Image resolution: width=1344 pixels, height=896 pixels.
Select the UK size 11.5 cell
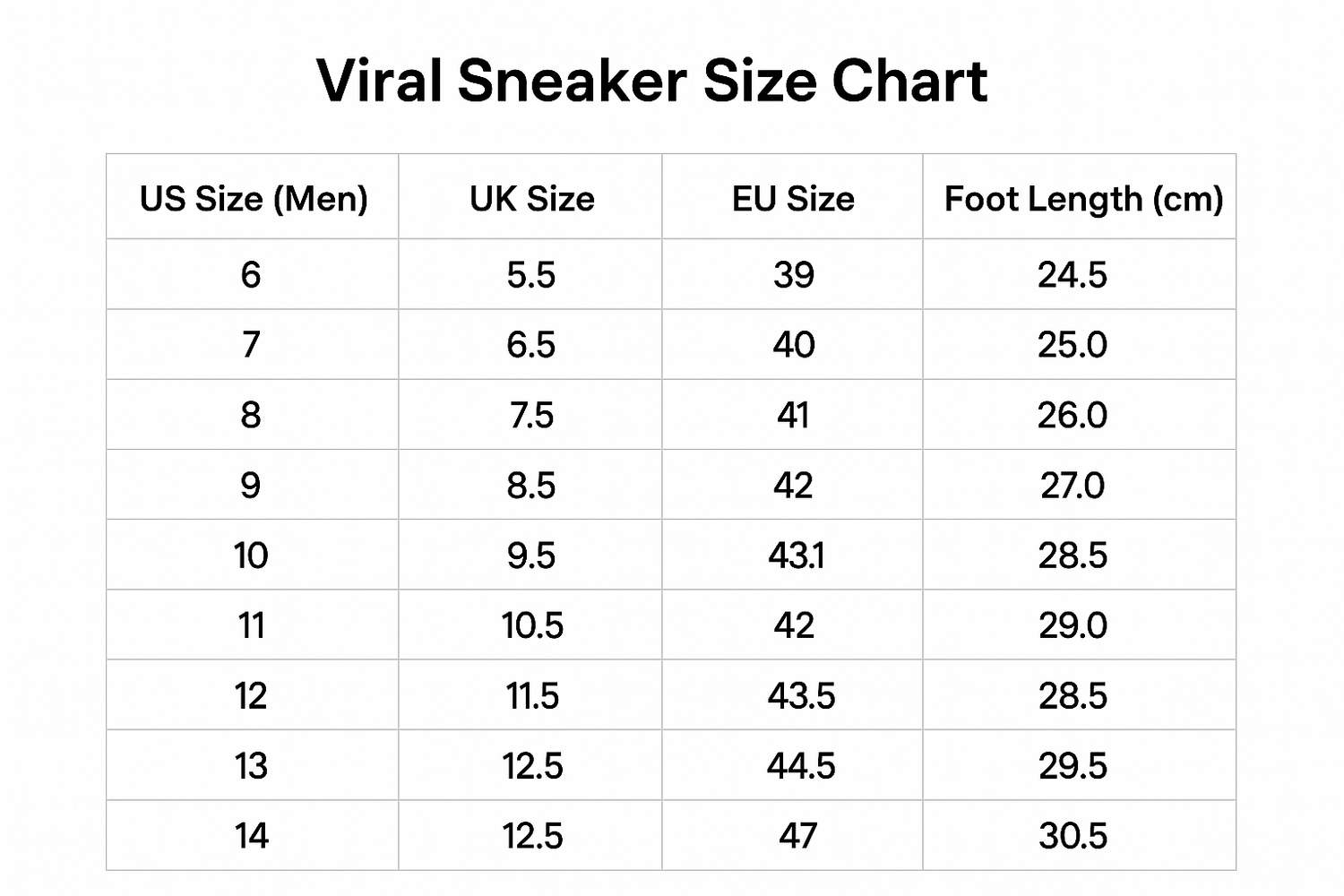pos(531,696)
